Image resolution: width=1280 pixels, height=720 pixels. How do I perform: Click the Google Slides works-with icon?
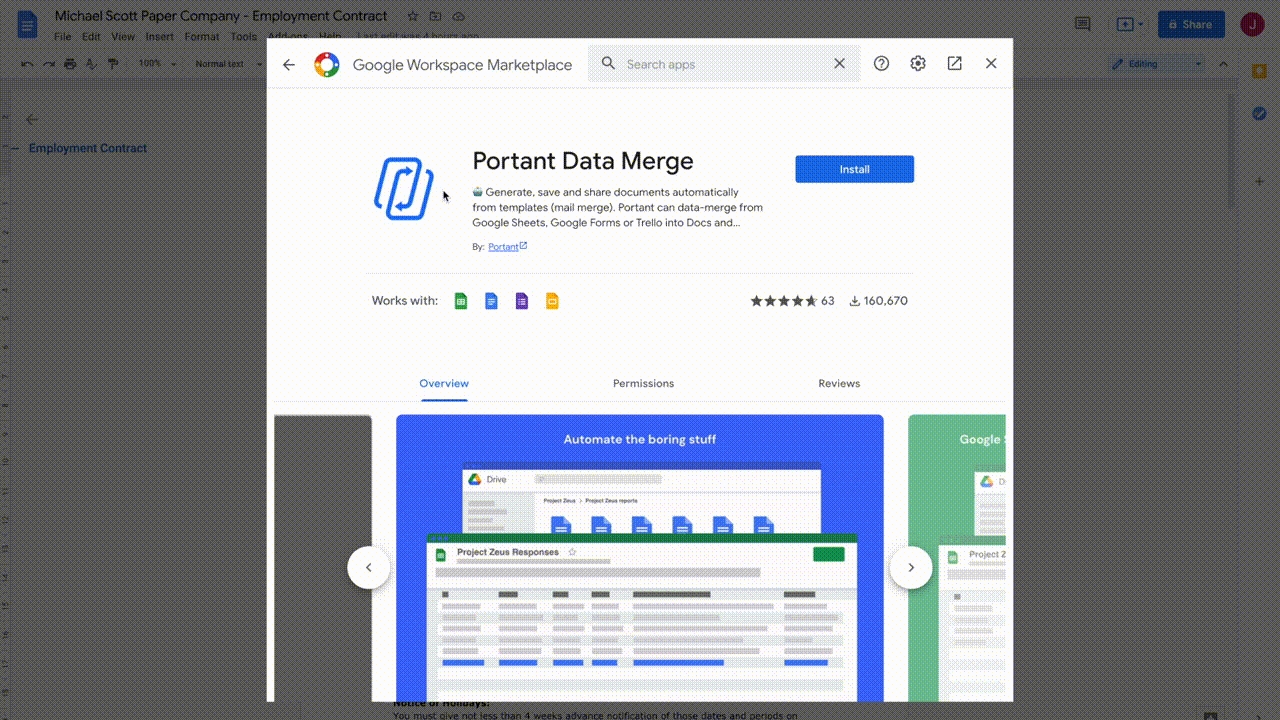click(552, 301)
